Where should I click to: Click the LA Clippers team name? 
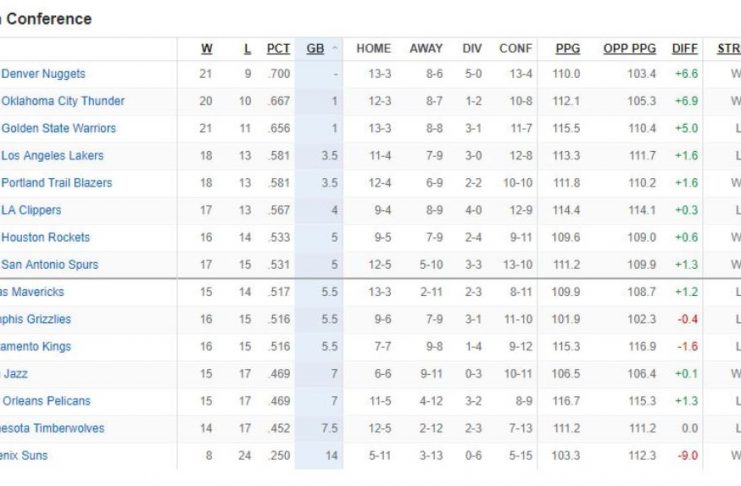pyautogui.click(x=31, y=210)
